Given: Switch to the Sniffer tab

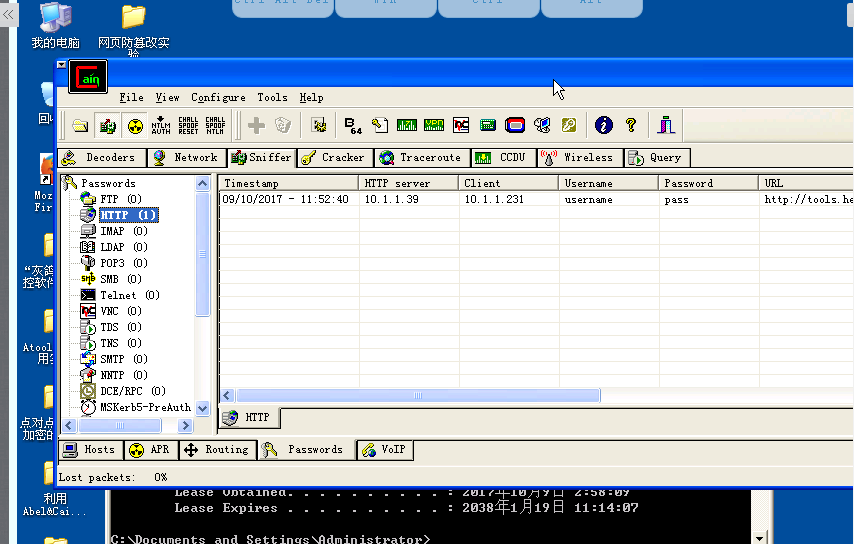Looking at the screenshot, I should click(262, 158).
